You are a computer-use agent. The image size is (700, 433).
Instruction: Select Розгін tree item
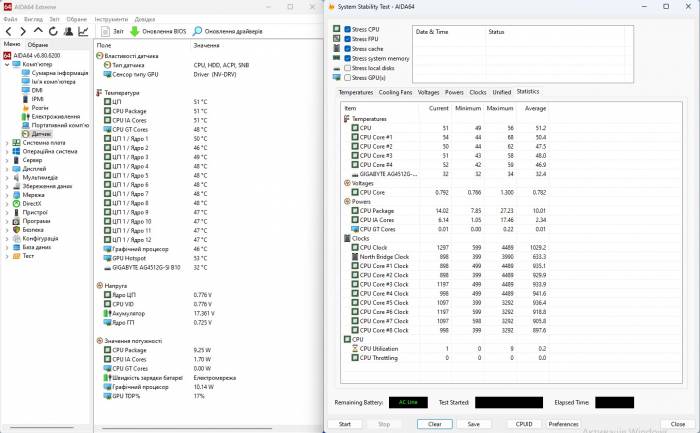tap(40, 108)
